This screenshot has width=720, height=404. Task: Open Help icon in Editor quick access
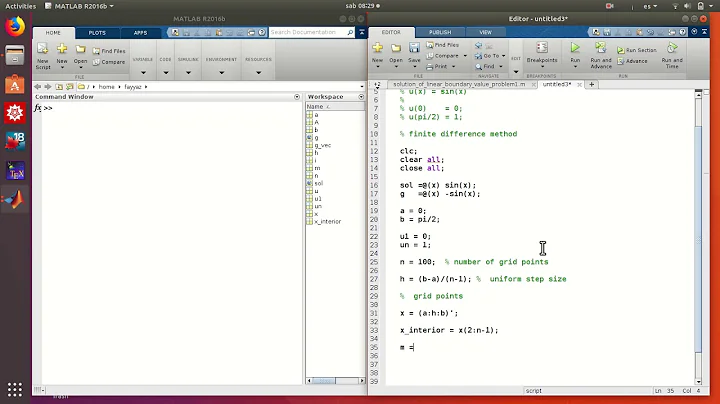tap(683, 32)
